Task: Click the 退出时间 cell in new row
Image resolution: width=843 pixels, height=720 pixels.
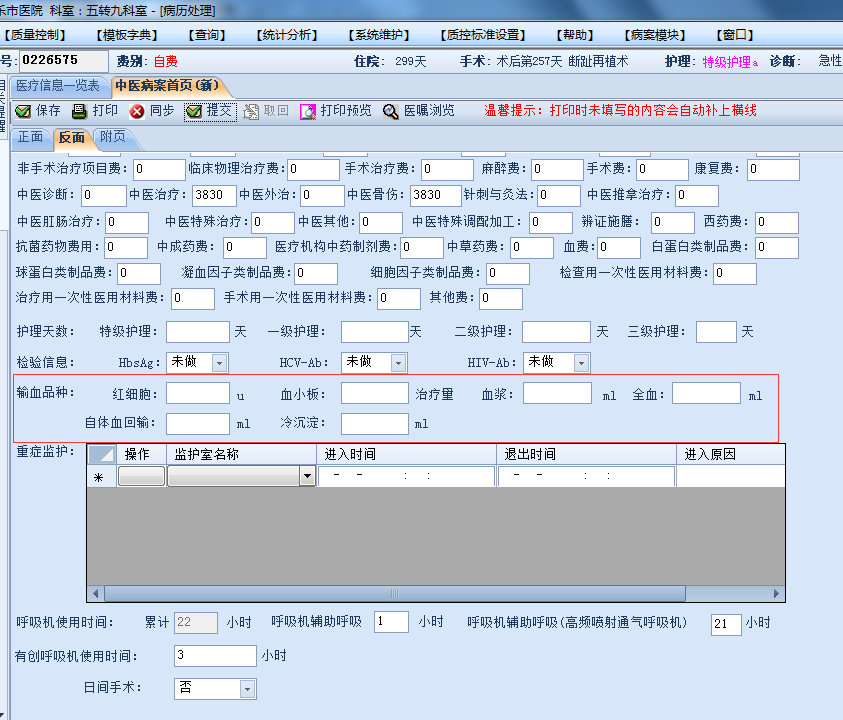Action: 587,476
